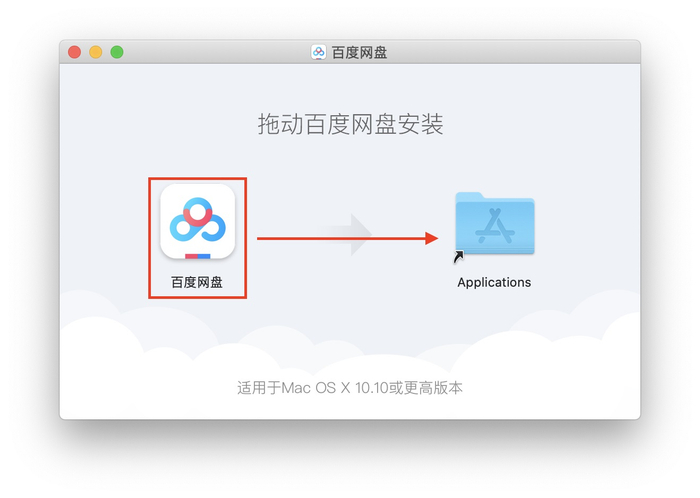Close the installer window with red button
This screenshot has width=700, height=498.
point(75,52)
